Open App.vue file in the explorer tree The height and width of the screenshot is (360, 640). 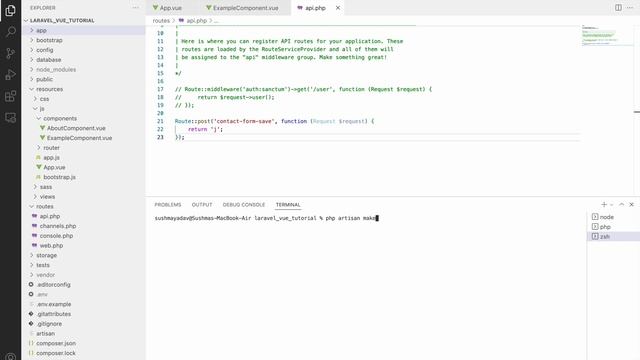[83, 167]
